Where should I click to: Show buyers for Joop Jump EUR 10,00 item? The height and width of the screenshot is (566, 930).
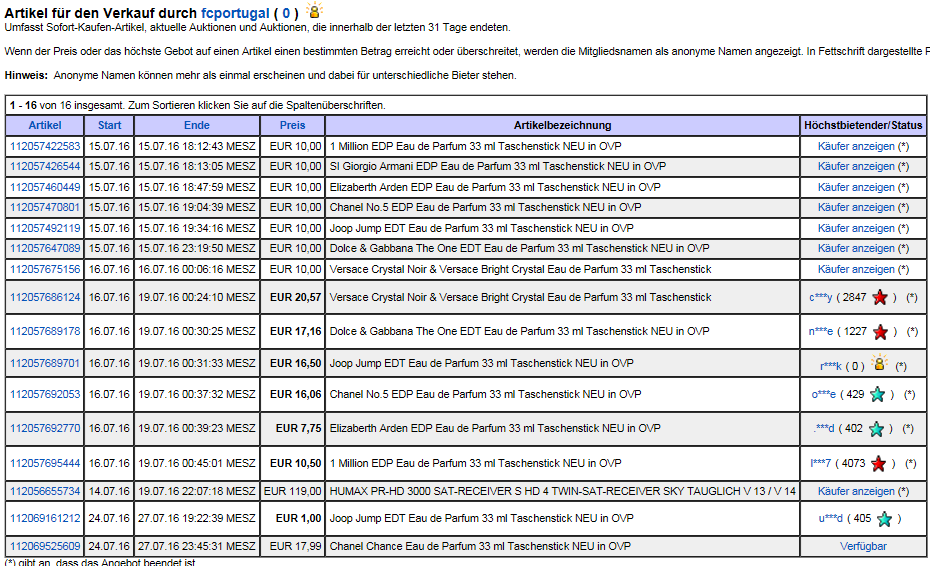tap(856, 228)
